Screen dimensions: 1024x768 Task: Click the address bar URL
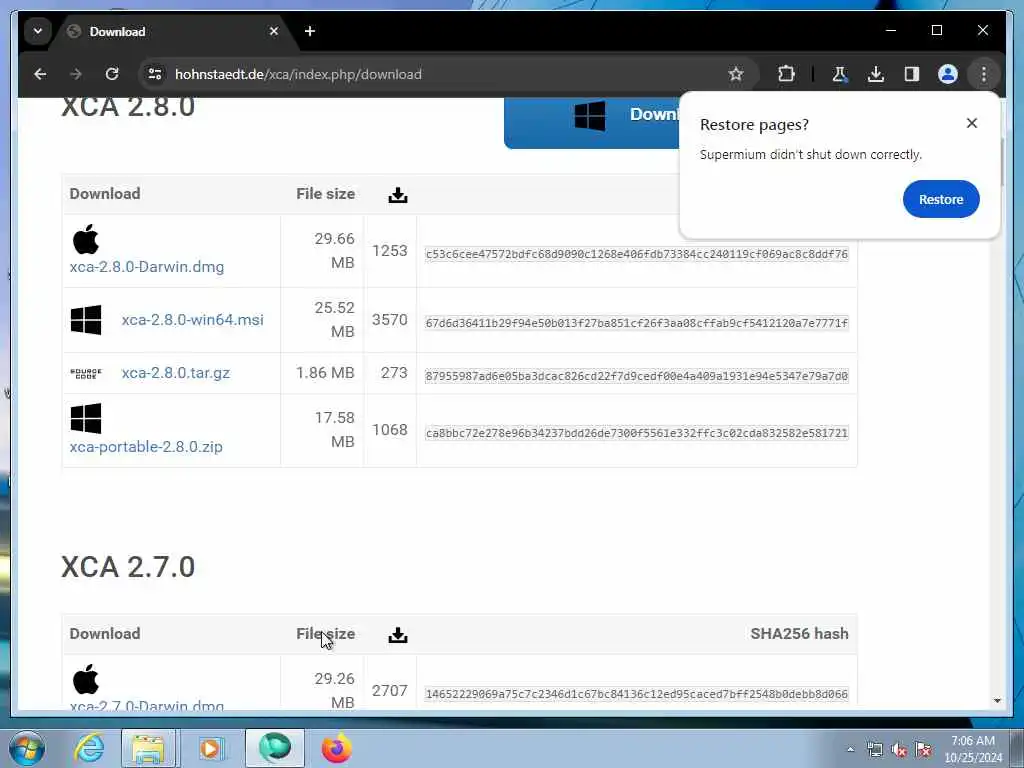point(298,74)
